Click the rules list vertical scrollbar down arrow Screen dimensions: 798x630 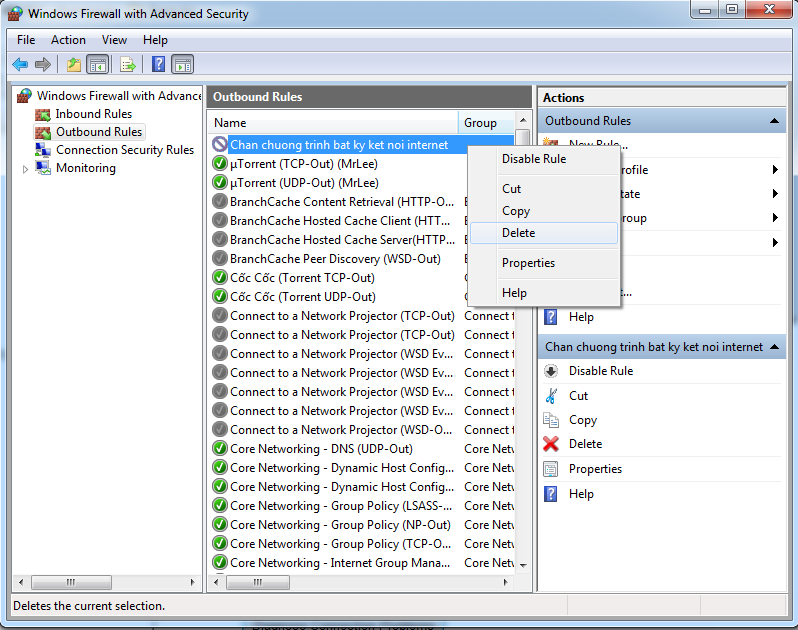click(523, 565)
